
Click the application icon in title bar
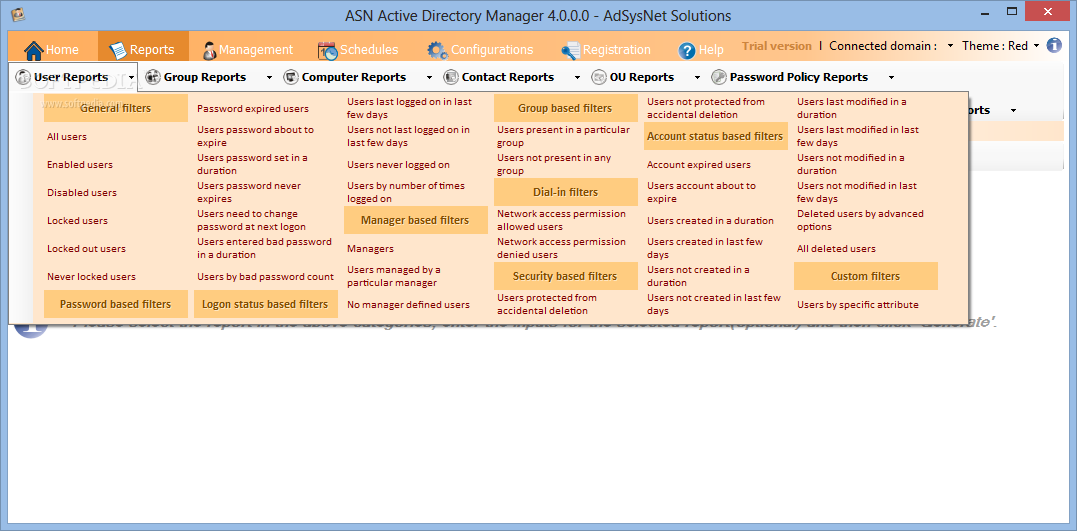[19, 13]
